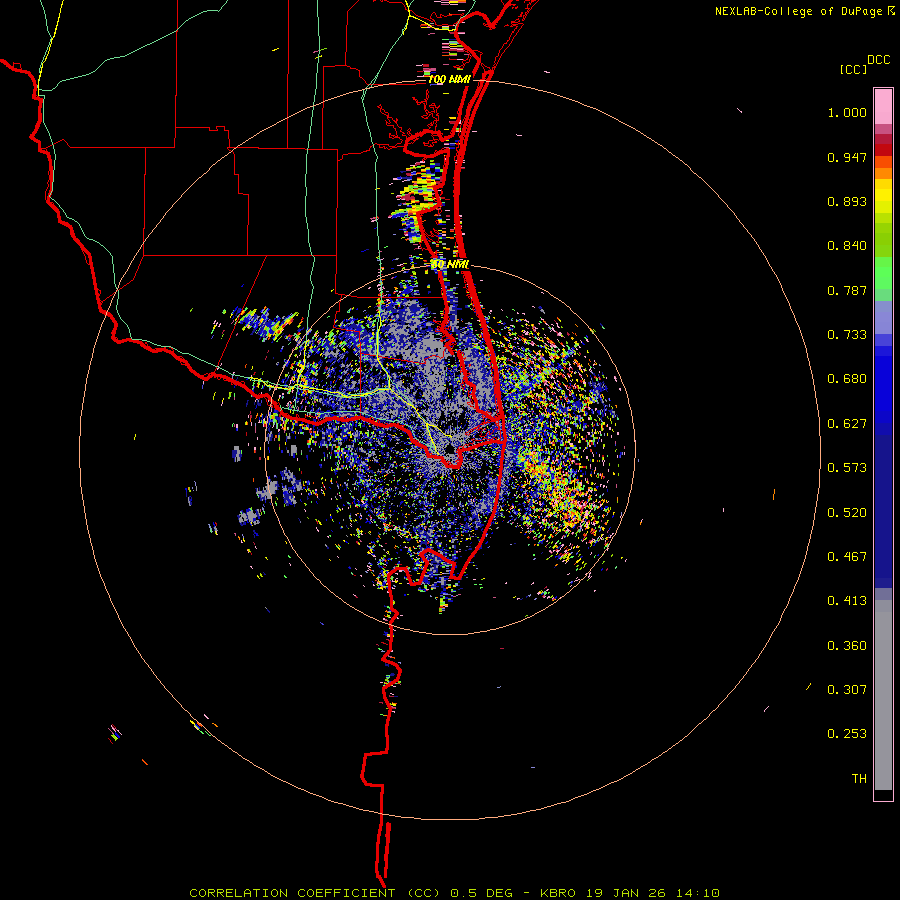Image resolution: width=900 pixels, height=900 pixels.
Task: Click the TH threshold label
Action: 859,778
